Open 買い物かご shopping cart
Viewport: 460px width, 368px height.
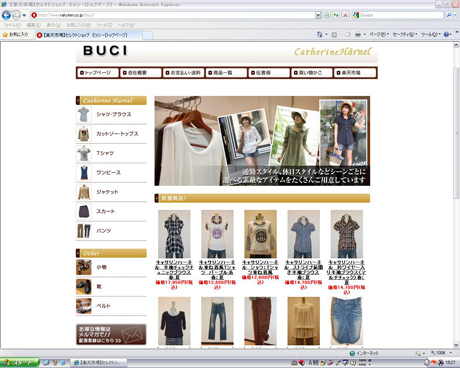pos(312,73)
